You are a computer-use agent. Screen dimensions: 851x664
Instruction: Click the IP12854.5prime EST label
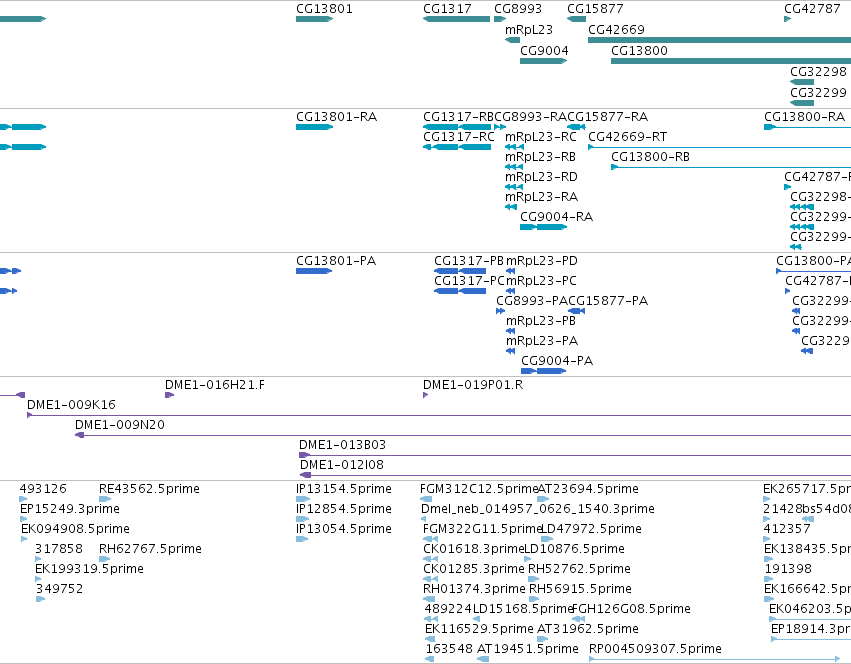(x=344, y=509)
